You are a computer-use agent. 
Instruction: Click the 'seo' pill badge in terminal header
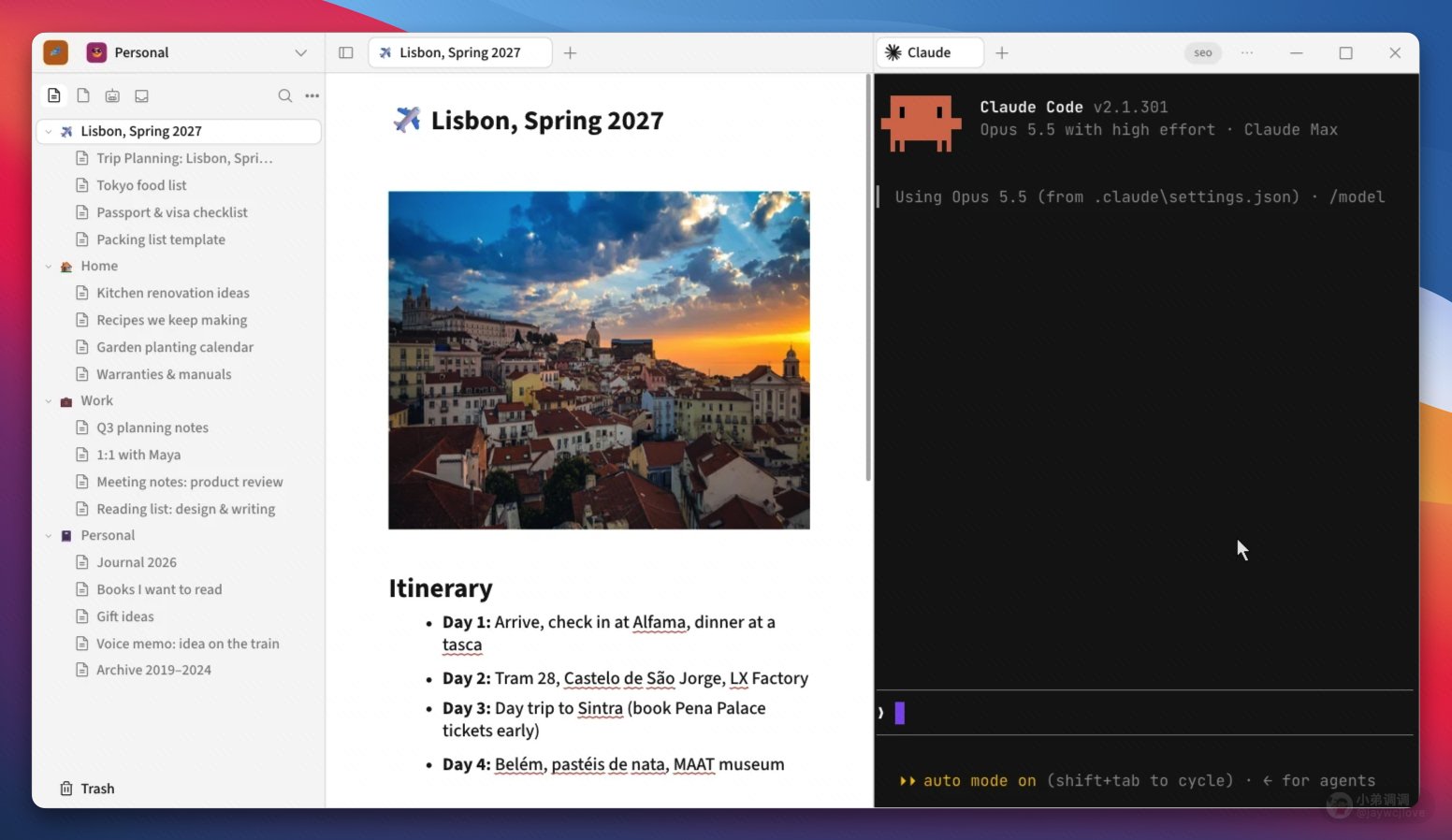point(1203,52)
